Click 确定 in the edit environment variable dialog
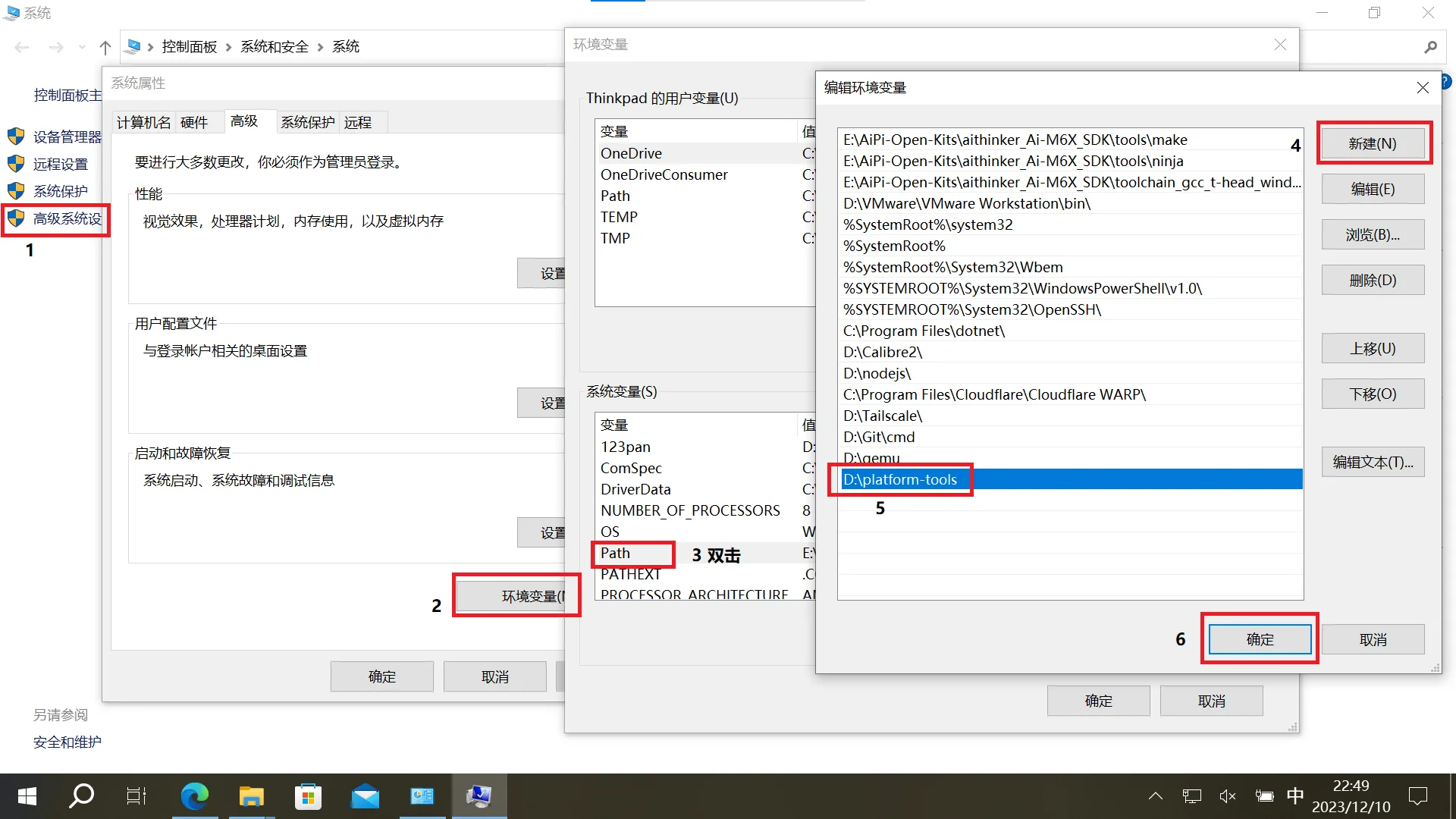The image size is (1456, 819). (x=1260, y=639)
